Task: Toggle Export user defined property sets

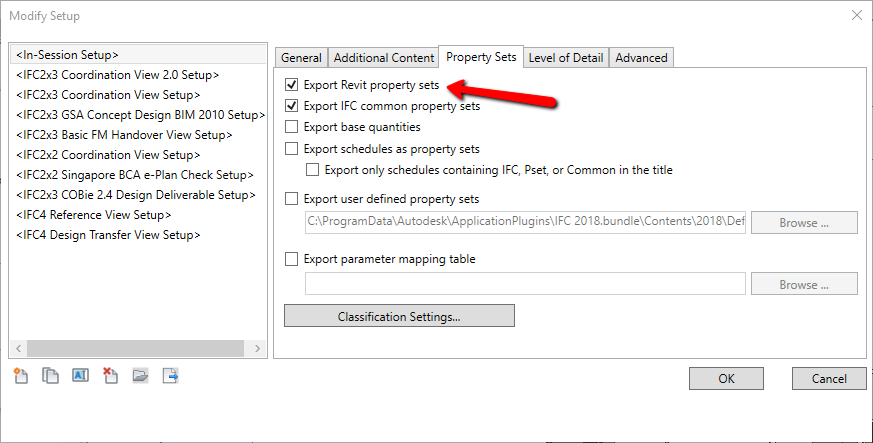Action: coord(292,199)
